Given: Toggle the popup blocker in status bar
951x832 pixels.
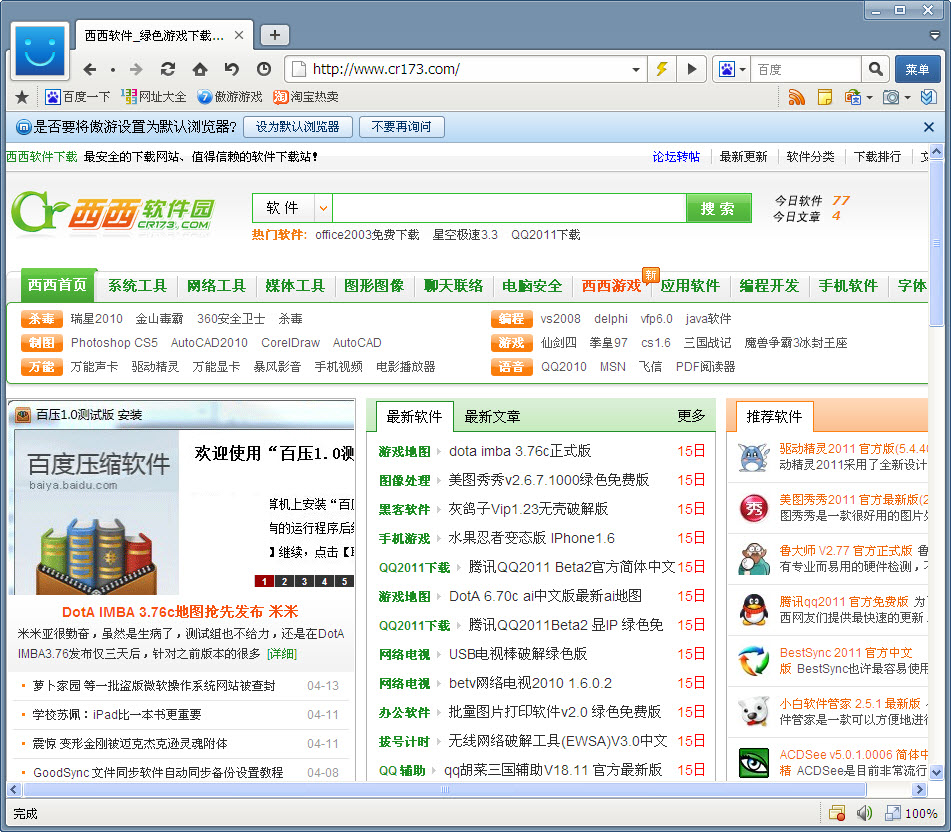Looking at the screenshot, I should point(837,813).
